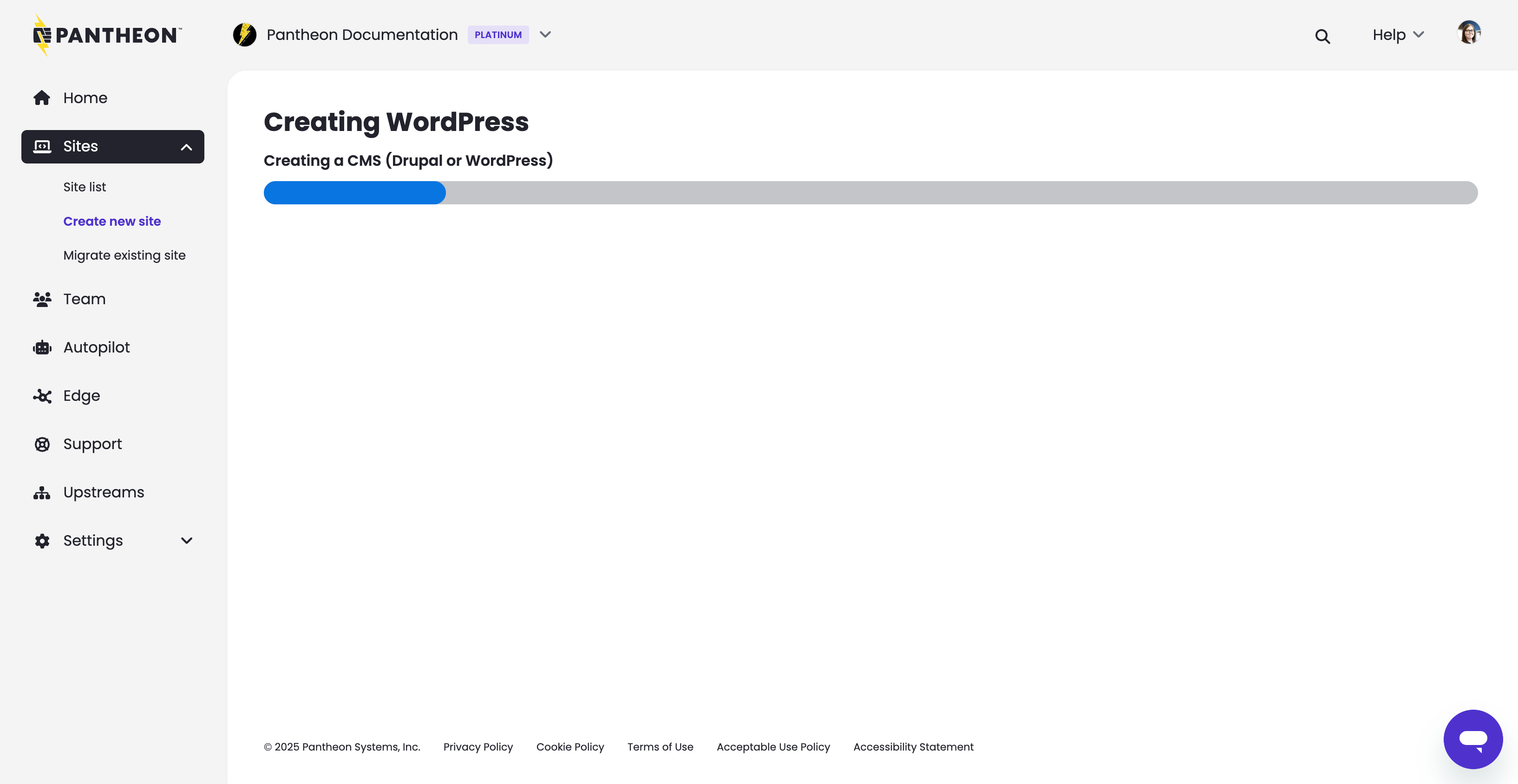The image size is (1518, 784).
Task: Open the chat widget bubble
Action: (x=1472, y=739)
